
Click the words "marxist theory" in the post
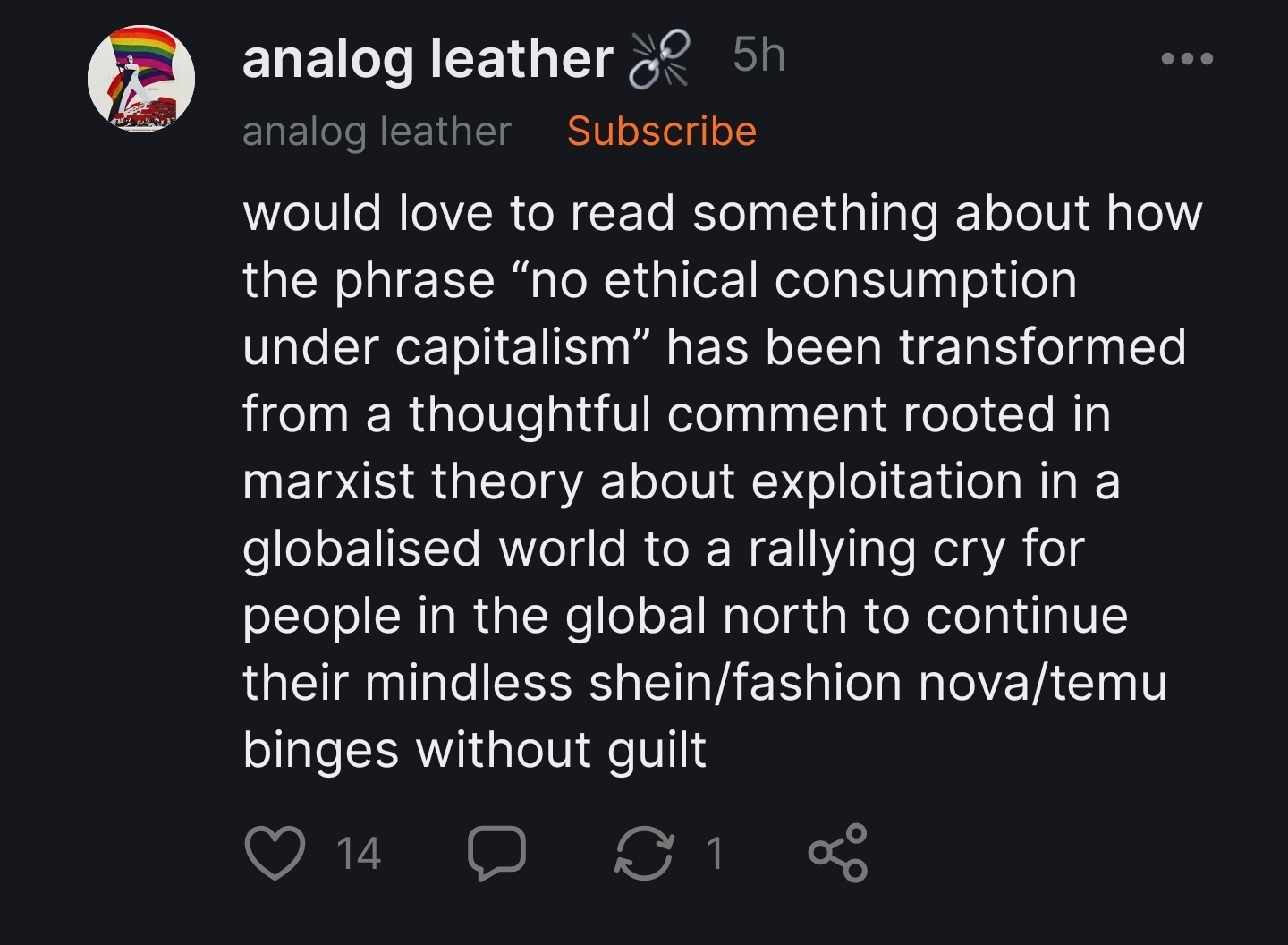click(412, 481)
